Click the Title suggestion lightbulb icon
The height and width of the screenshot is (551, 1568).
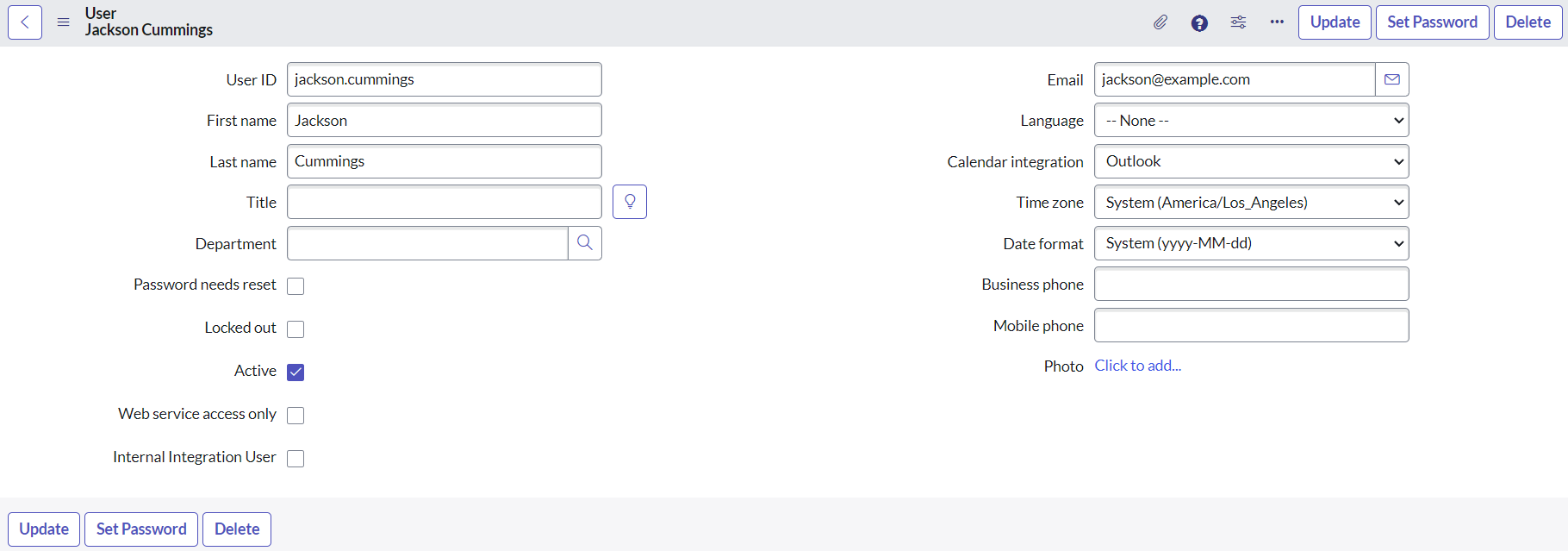pos(630,202)
